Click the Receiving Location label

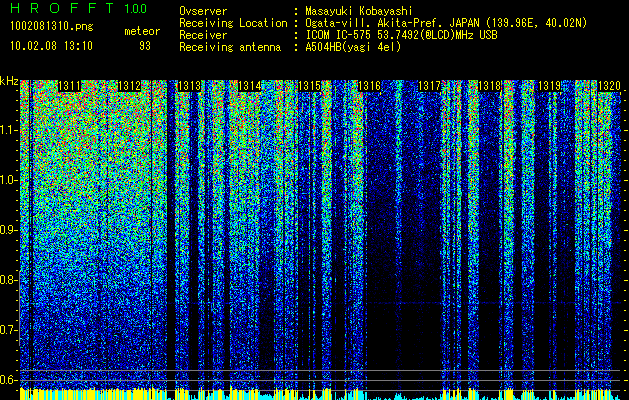[233, 23]
